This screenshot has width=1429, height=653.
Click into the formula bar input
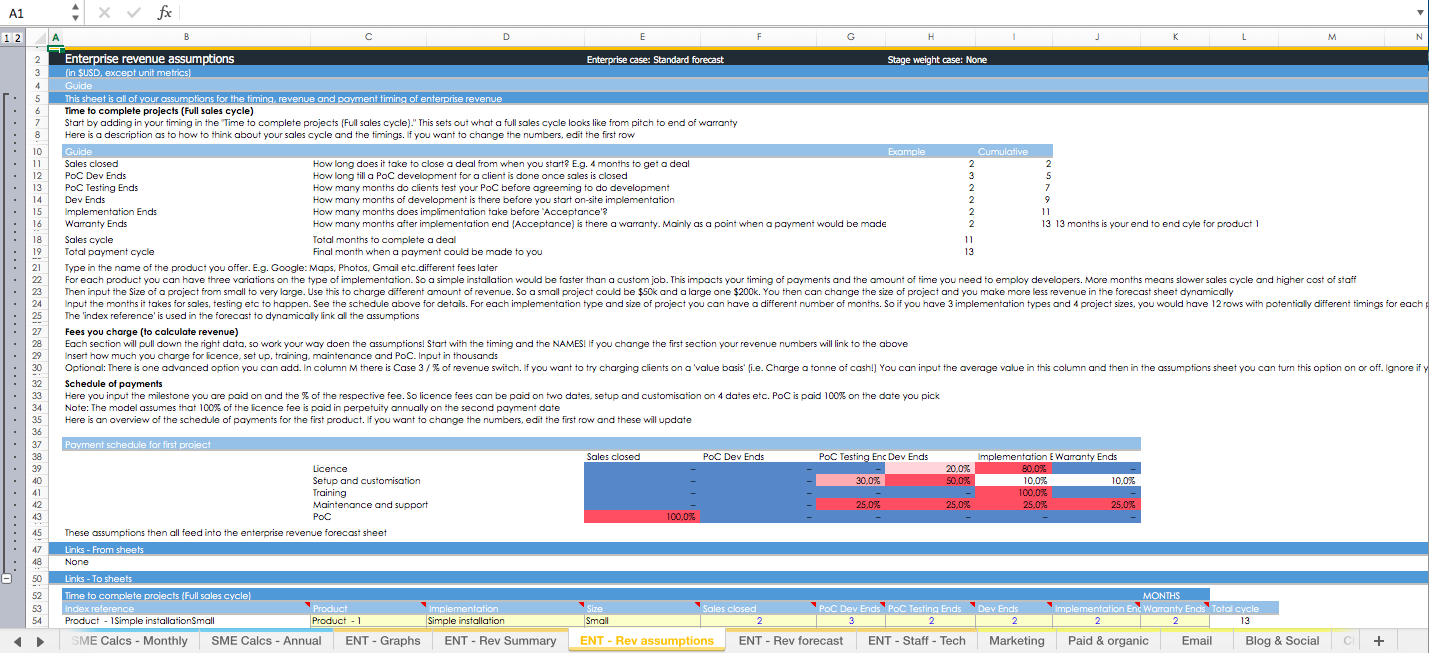pos(795,13)
